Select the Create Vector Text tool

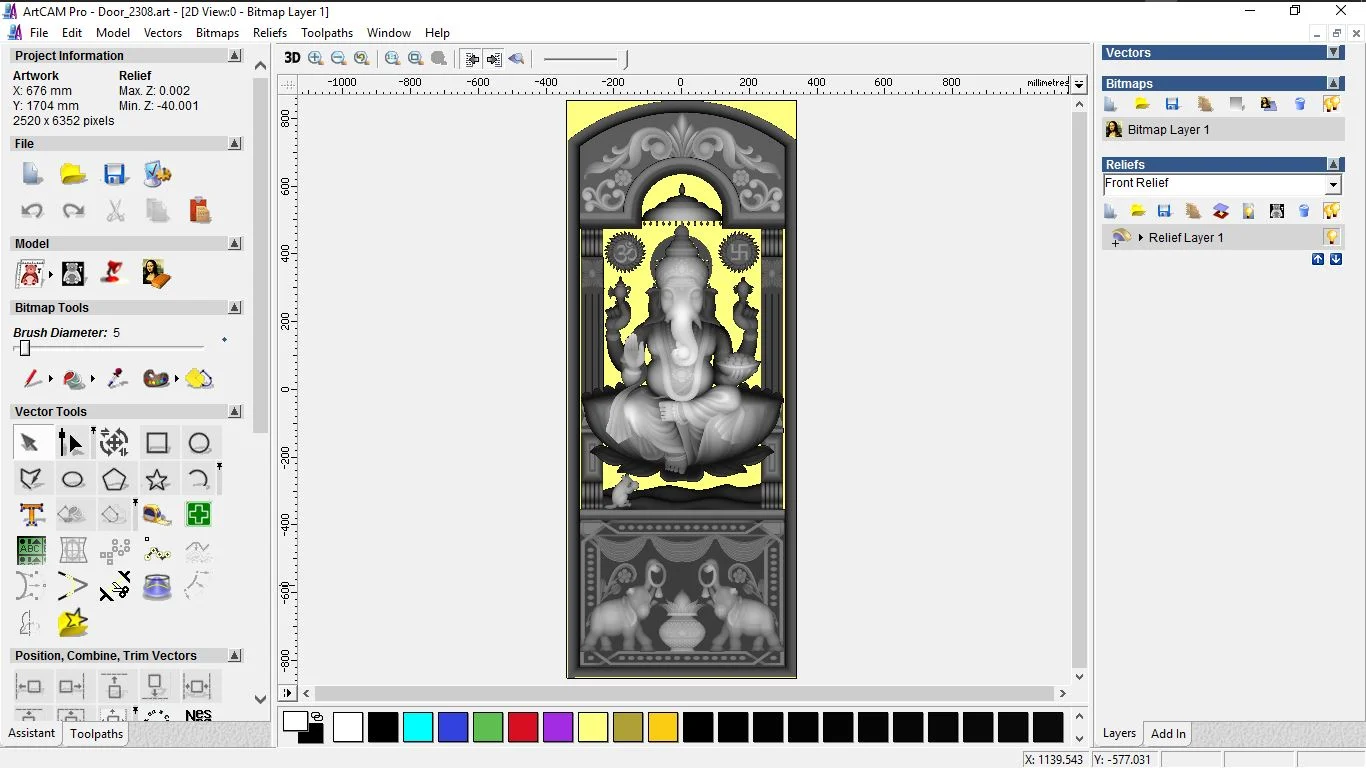[x=31, y=515]
